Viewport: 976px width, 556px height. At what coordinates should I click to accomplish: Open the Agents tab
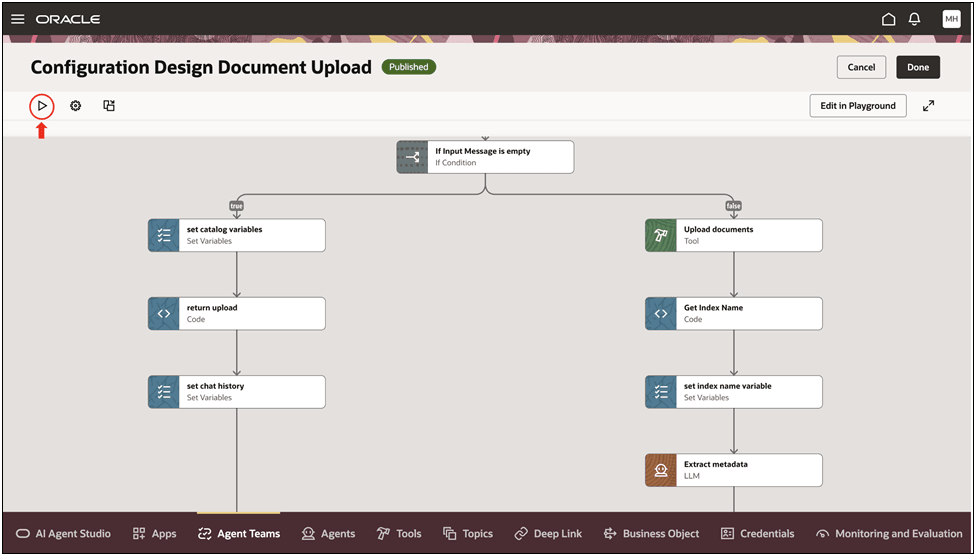pos(328,534)
